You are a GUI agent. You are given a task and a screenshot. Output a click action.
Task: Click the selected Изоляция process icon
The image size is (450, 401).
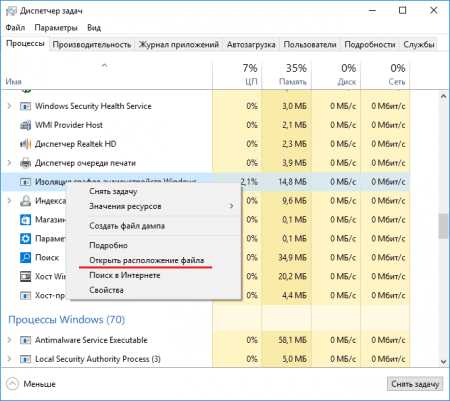(25, 182)
